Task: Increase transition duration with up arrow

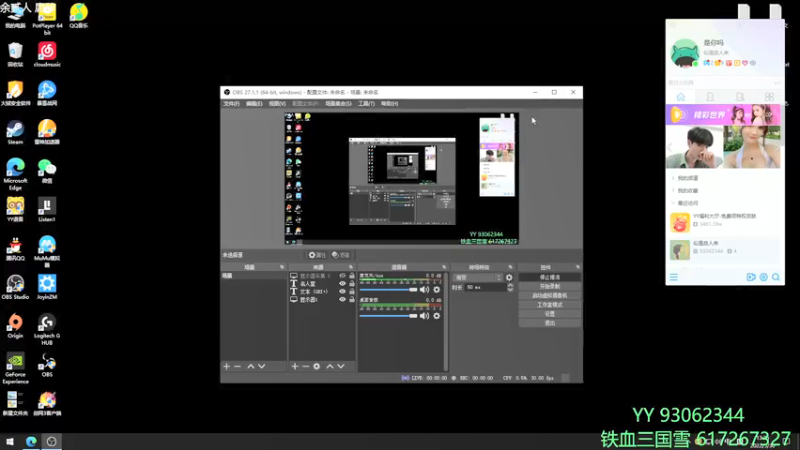Action: click(510, 285)
